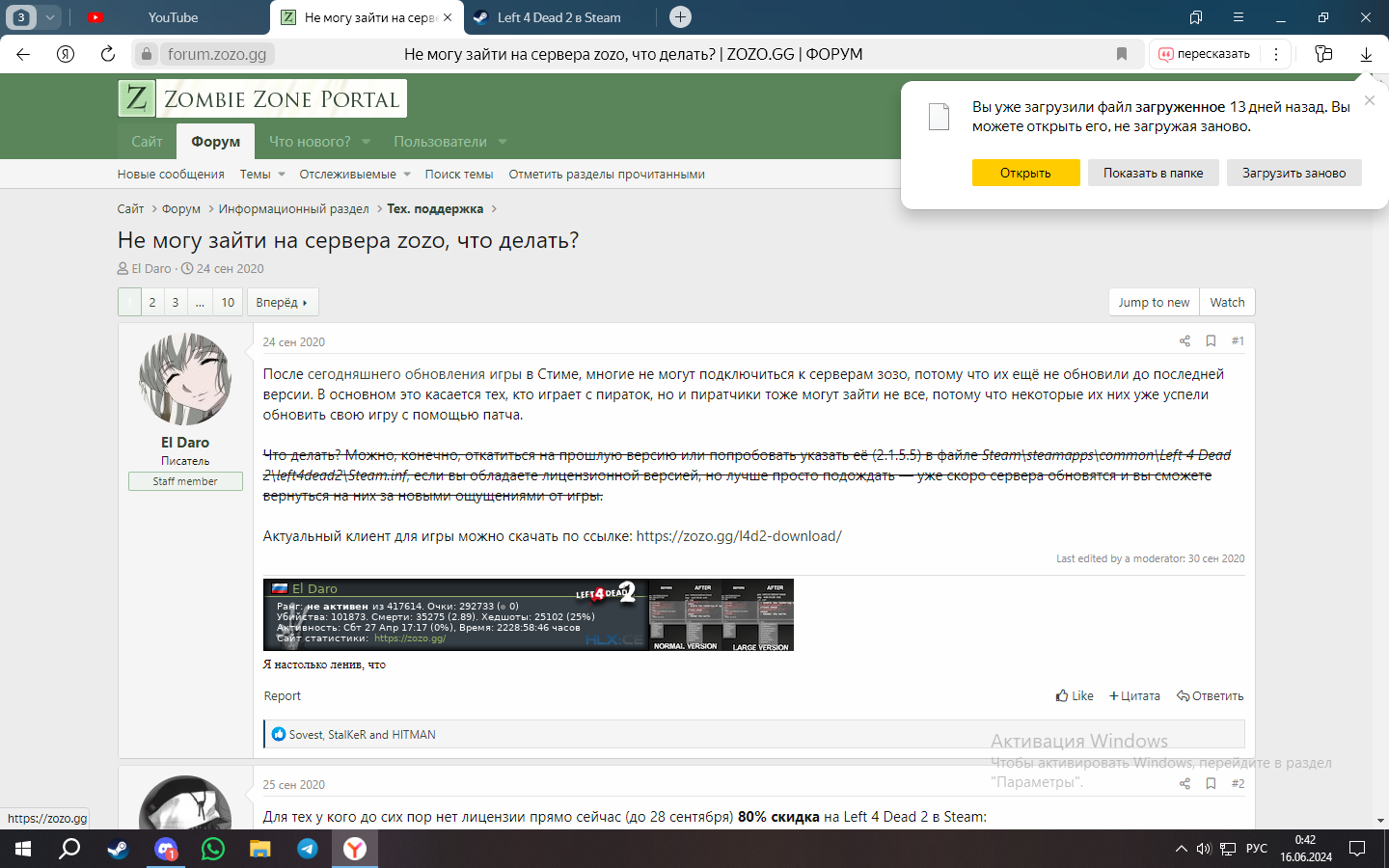Image resolution: width=1389 pixels, height=868 pixels.
Task: Click the address bar bookmark icon
Action: click(1121, 54)
